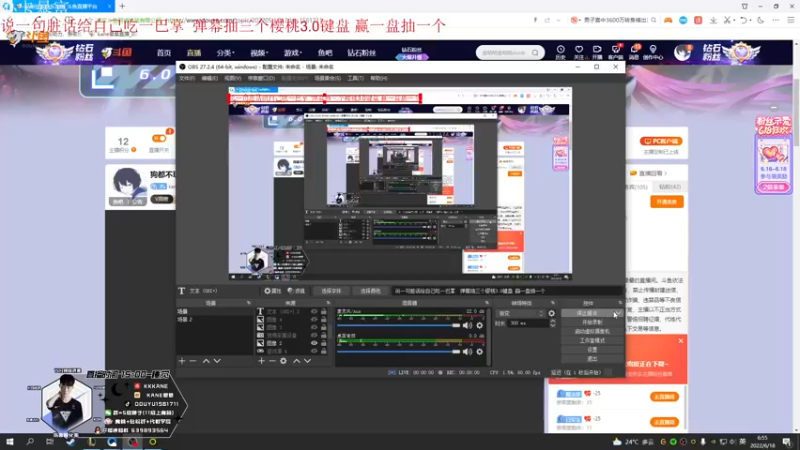
Task: Open Douyu start-streaming icon in header
Action: click(597, 52)
